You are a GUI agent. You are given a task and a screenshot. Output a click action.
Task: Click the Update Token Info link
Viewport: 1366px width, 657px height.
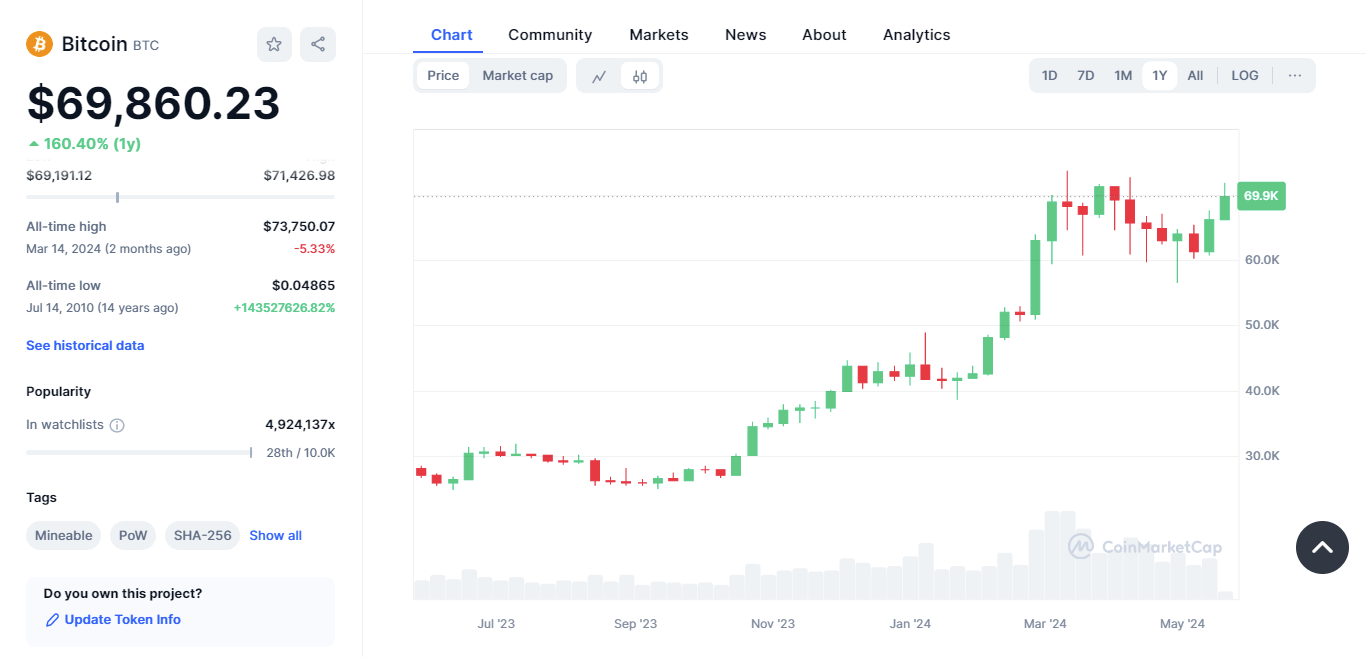point(122,620)
